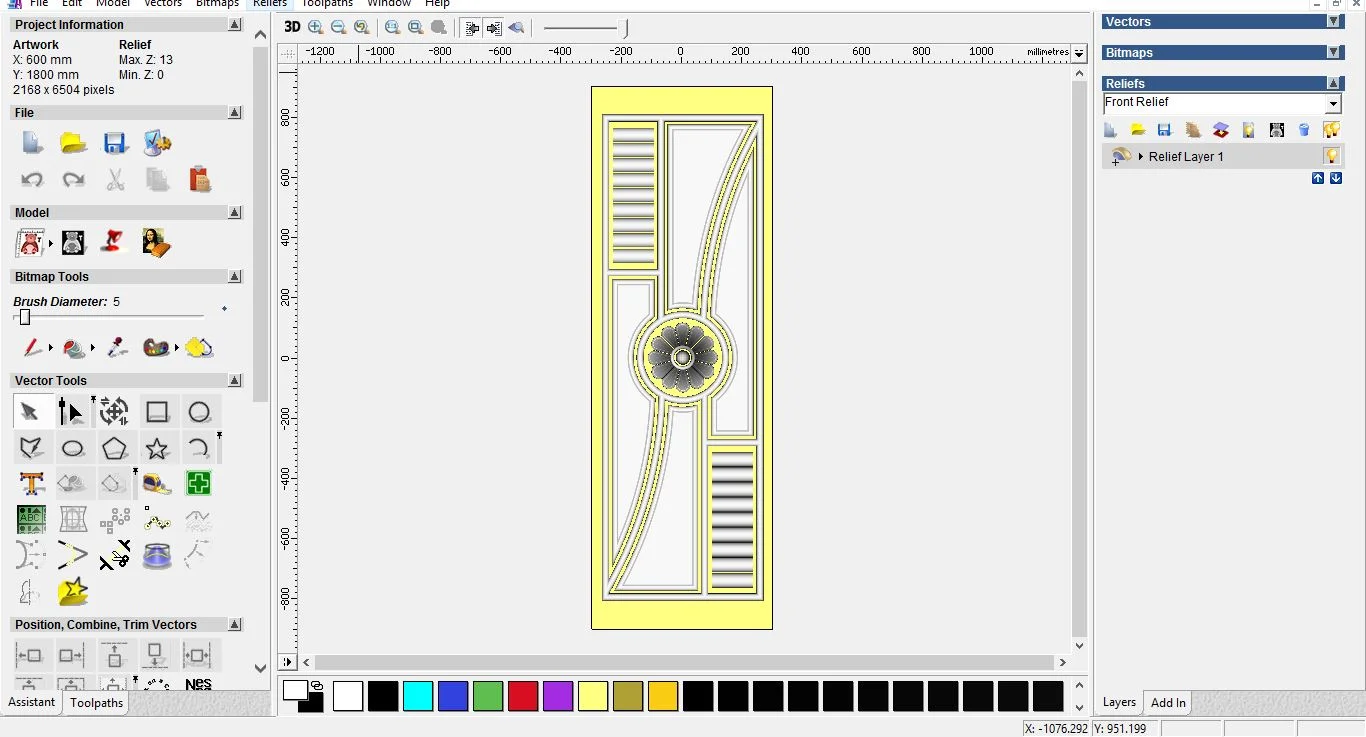
Task: Expand the Vectors panel
Action: click(x=1333, y=22)
